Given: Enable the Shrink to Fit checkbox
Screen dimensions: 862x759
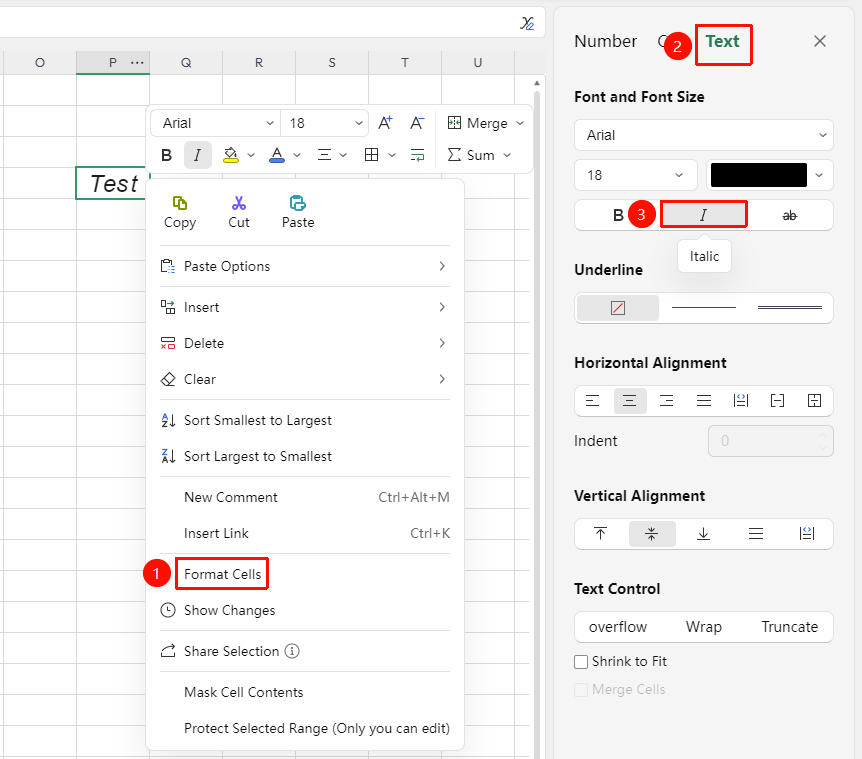Looking at the screenshot, I should click(x=581, y=662).
